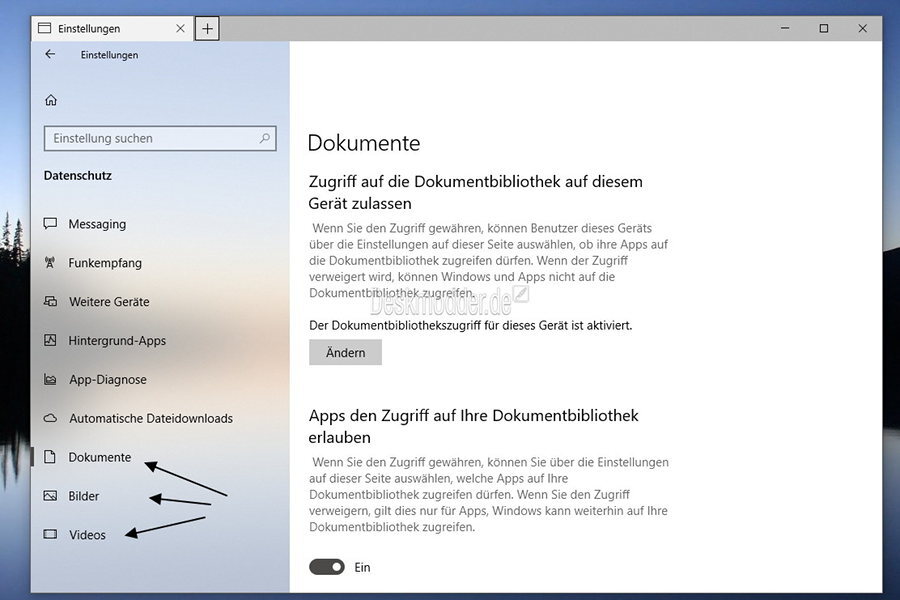Select the App-Diagnose icon
Screen dimensions: 900x600
click(50, 379)
